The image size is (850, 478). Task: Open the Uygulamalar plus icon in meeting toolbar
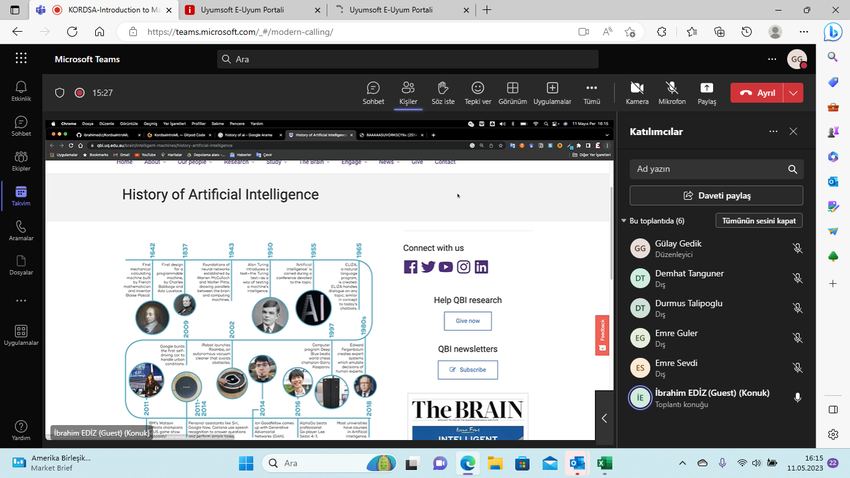pyautogui.click(x=552, y=88)
